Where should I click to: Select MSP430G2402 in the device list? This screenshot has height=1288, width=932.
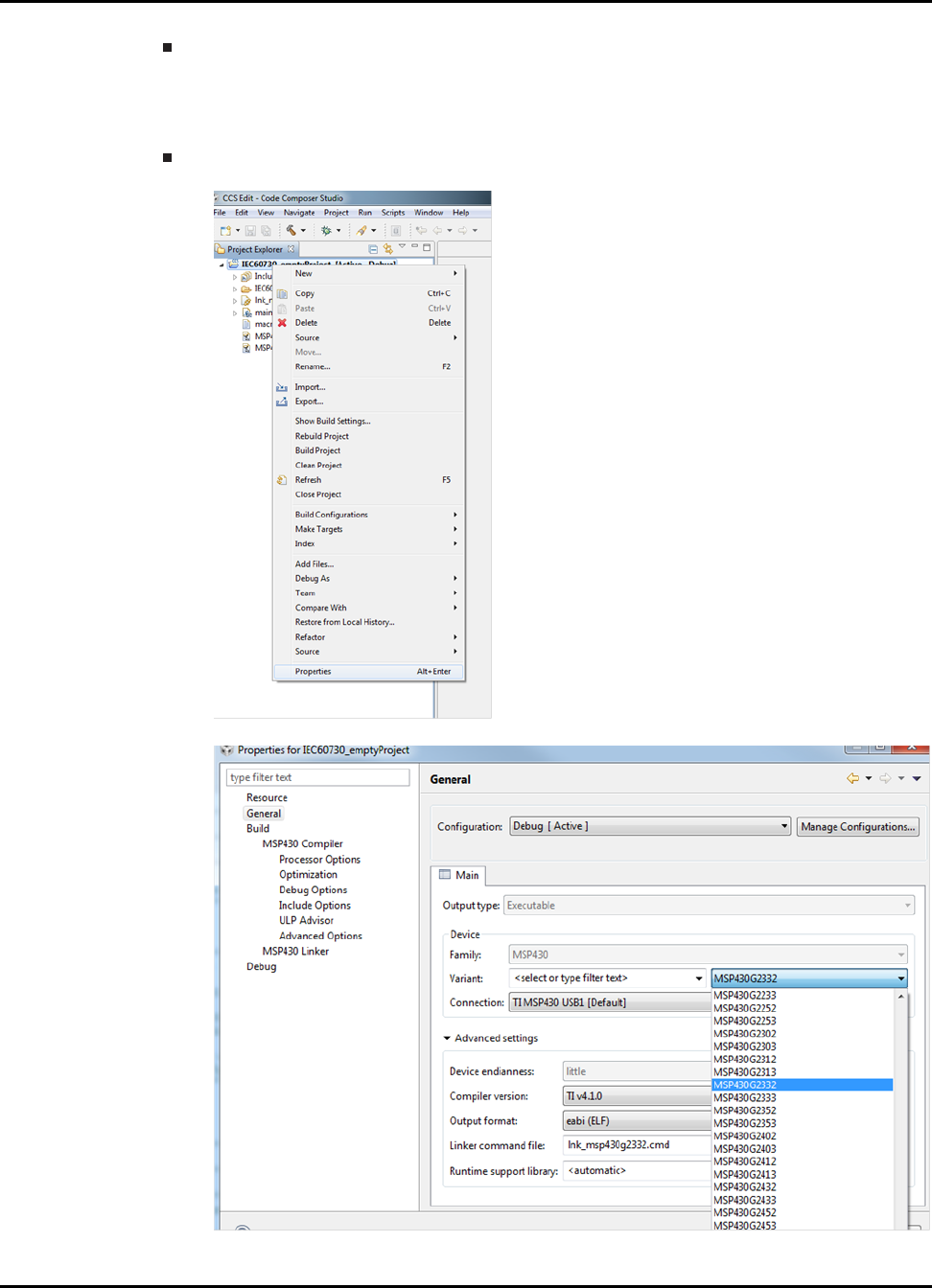803,1137
